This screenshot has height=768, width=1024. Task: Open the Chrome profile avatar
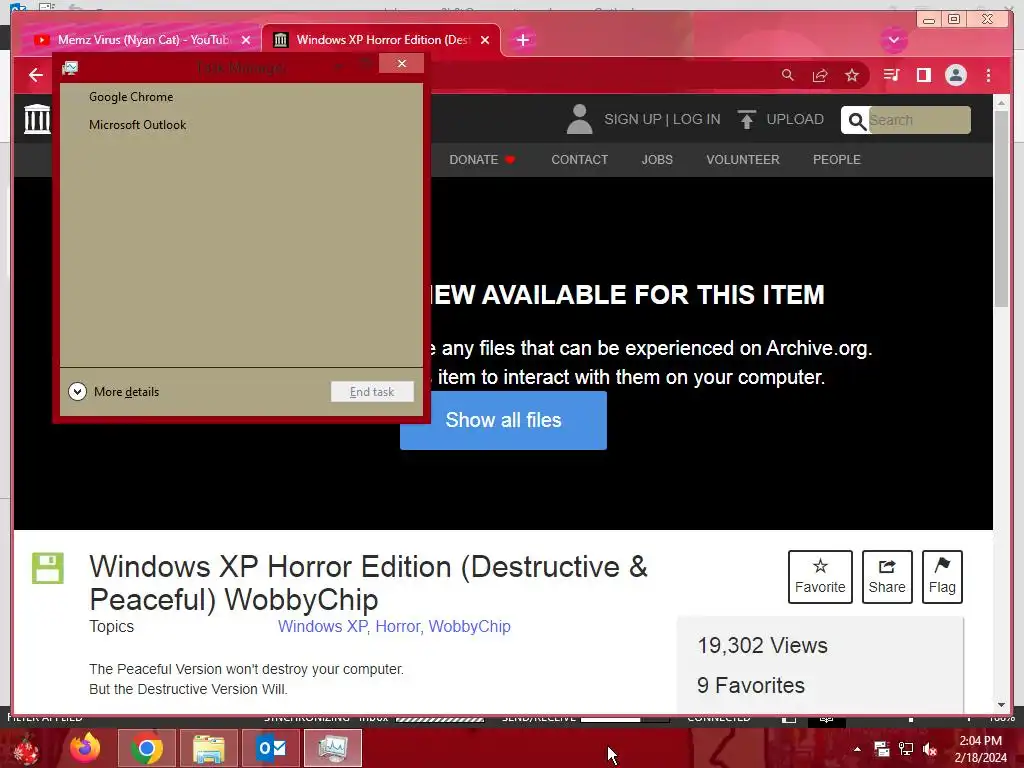(x=955, y=75)
